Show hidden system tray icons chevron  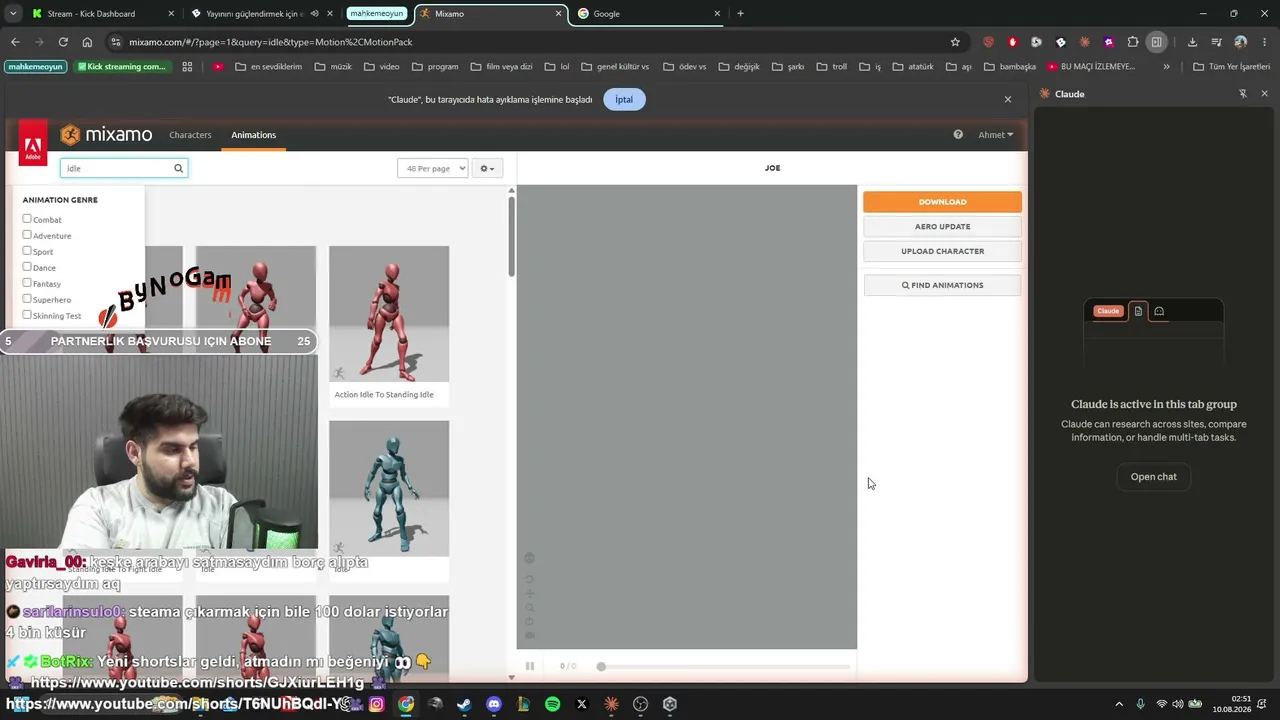click(1119, 704)
